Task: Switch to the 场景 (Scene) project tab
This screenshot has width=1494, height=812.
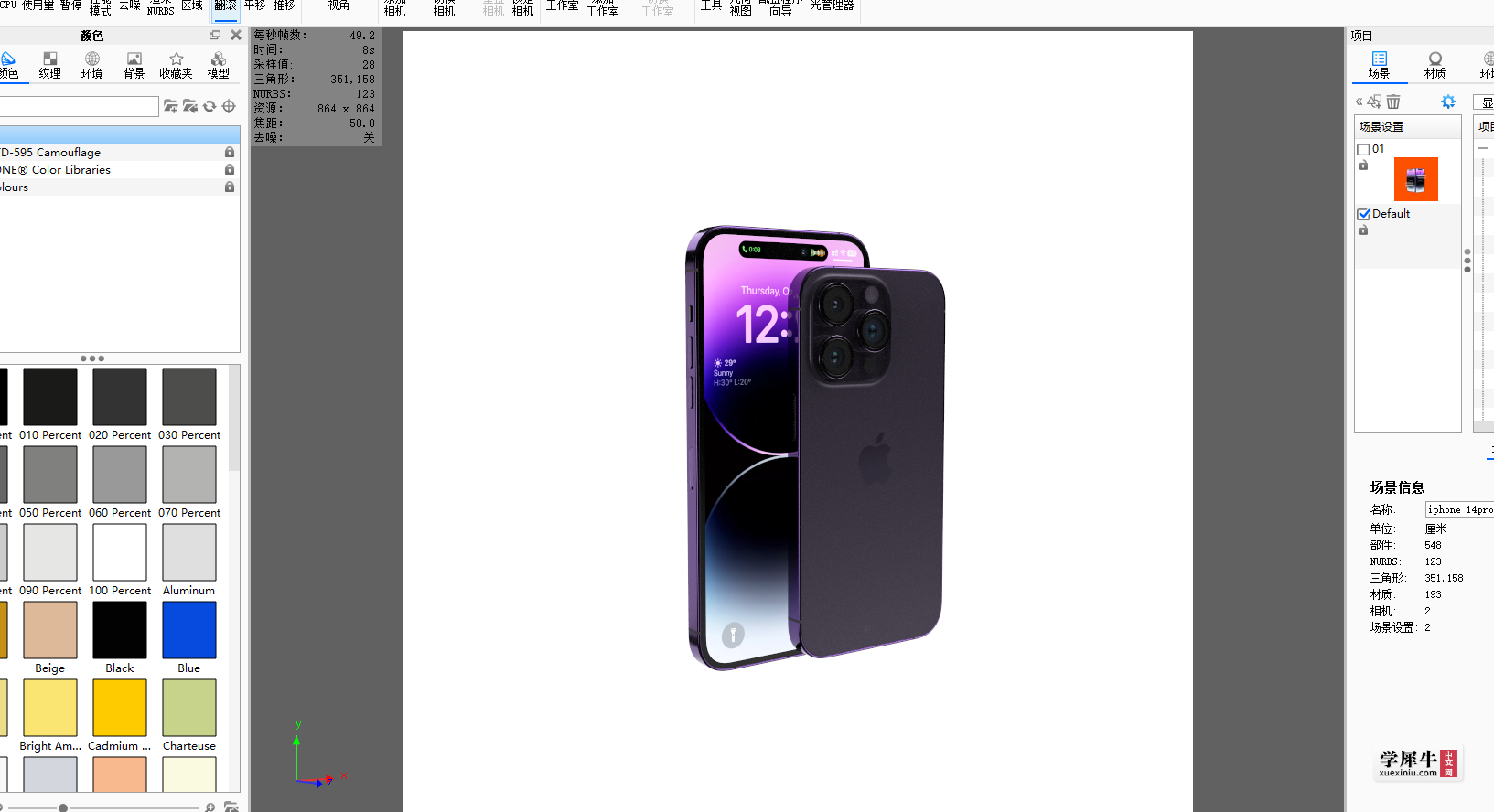Action: coord(1379,65)
